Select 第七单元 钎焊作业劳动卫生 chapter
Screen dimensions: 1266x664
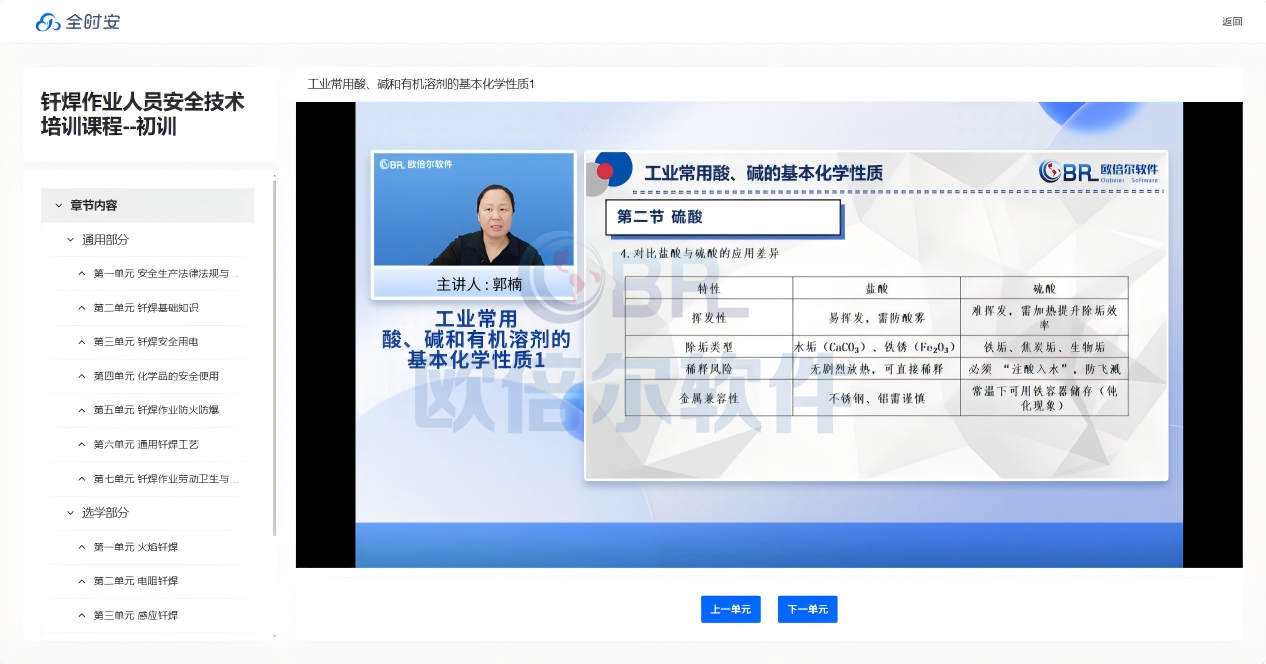coord(166,479)
